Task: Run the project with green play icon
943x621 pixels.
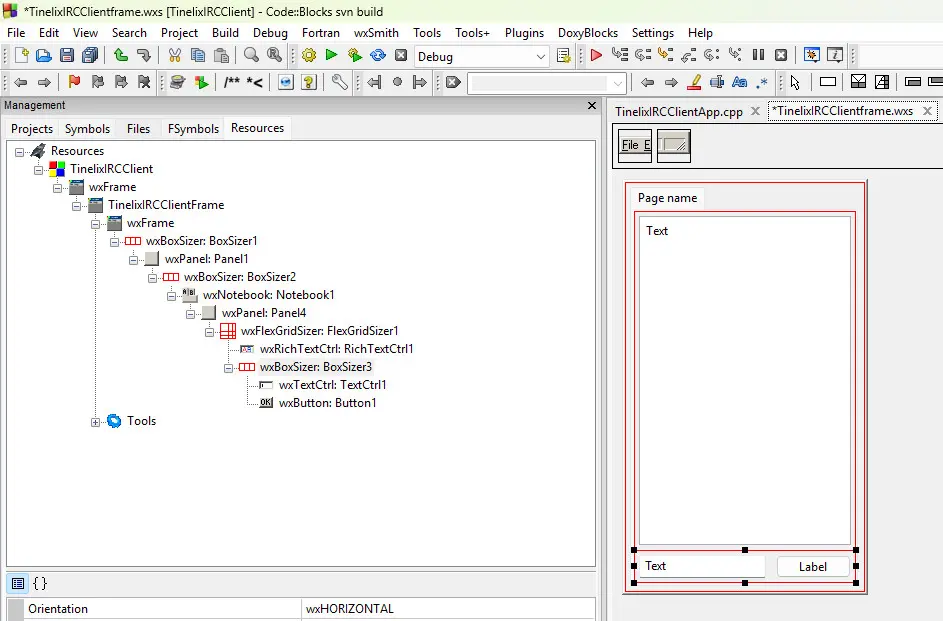Action: tap(331, 55)
